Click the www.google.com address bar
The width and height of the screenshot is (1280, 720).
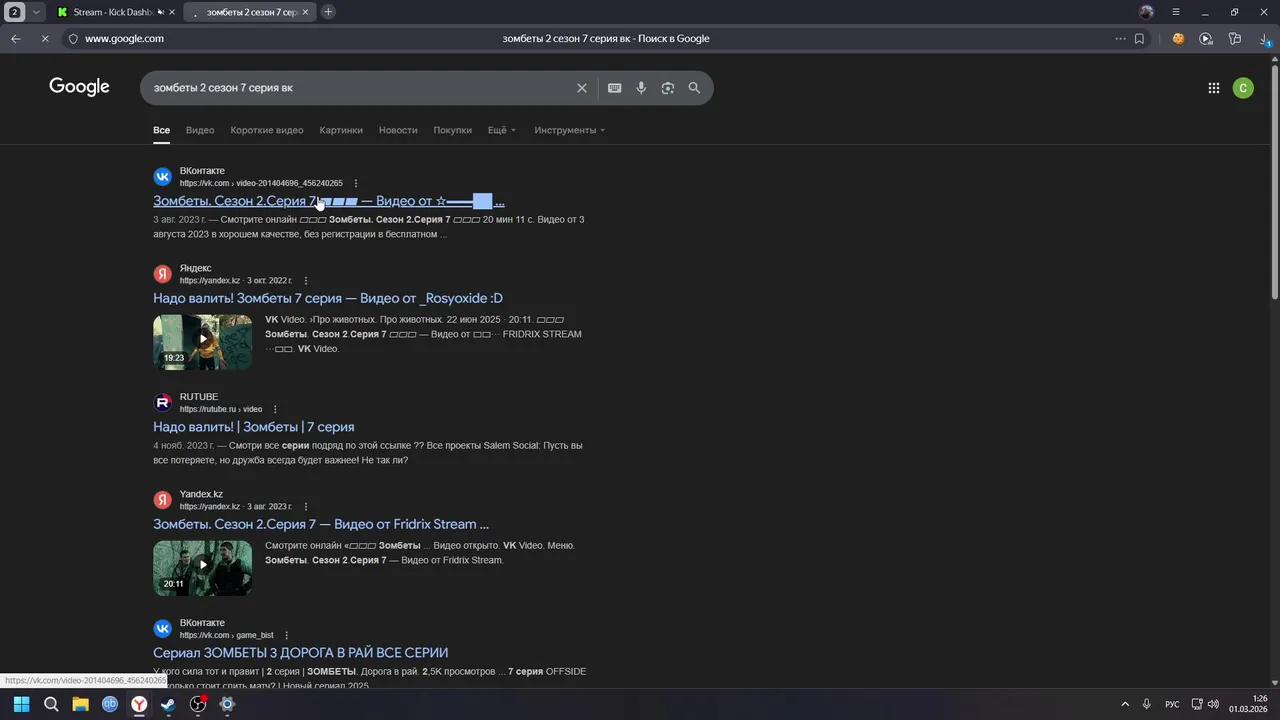point(124,39)
